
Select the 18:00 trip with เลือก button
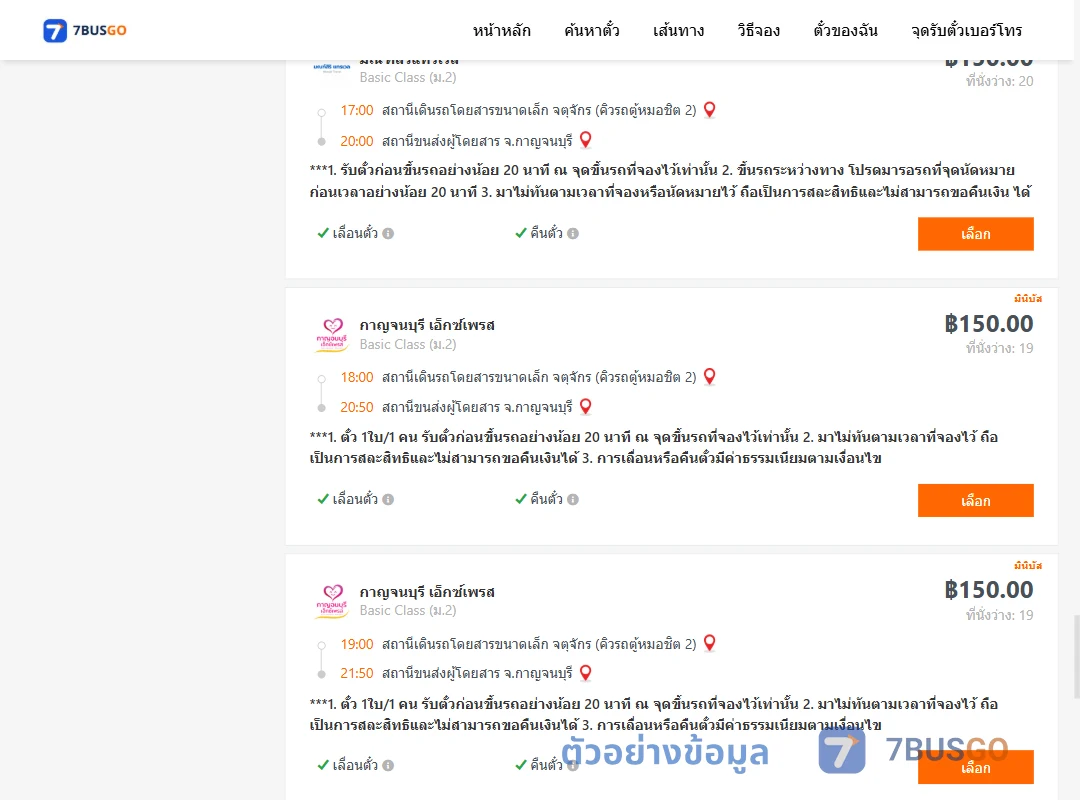(975, 501)
